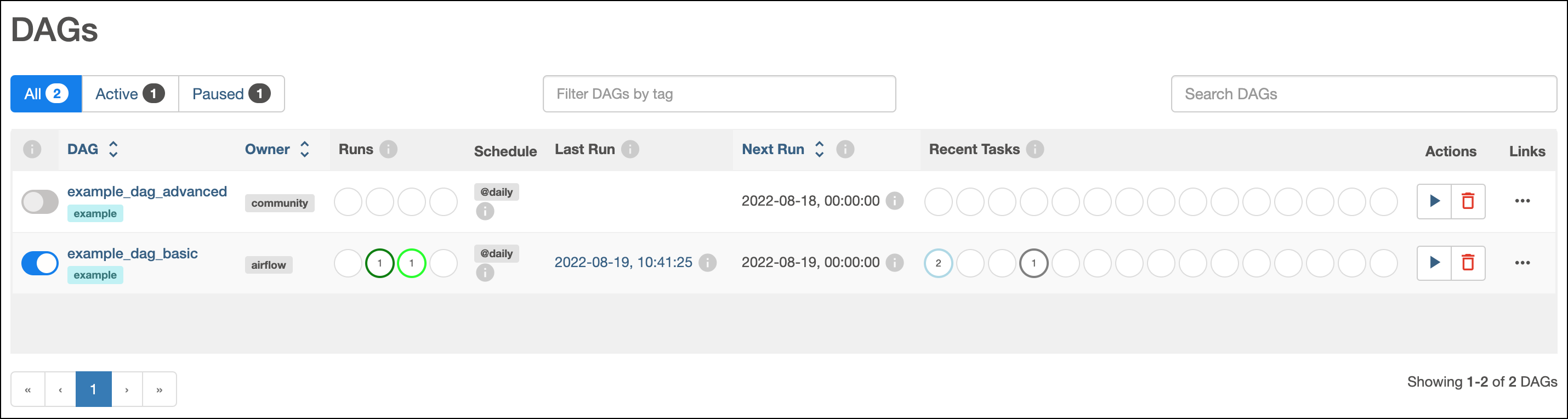Click the Recent Tasks info icon
This screenshot has height=419, width=1568.
pyautogui.click(x=1035, y=149)
